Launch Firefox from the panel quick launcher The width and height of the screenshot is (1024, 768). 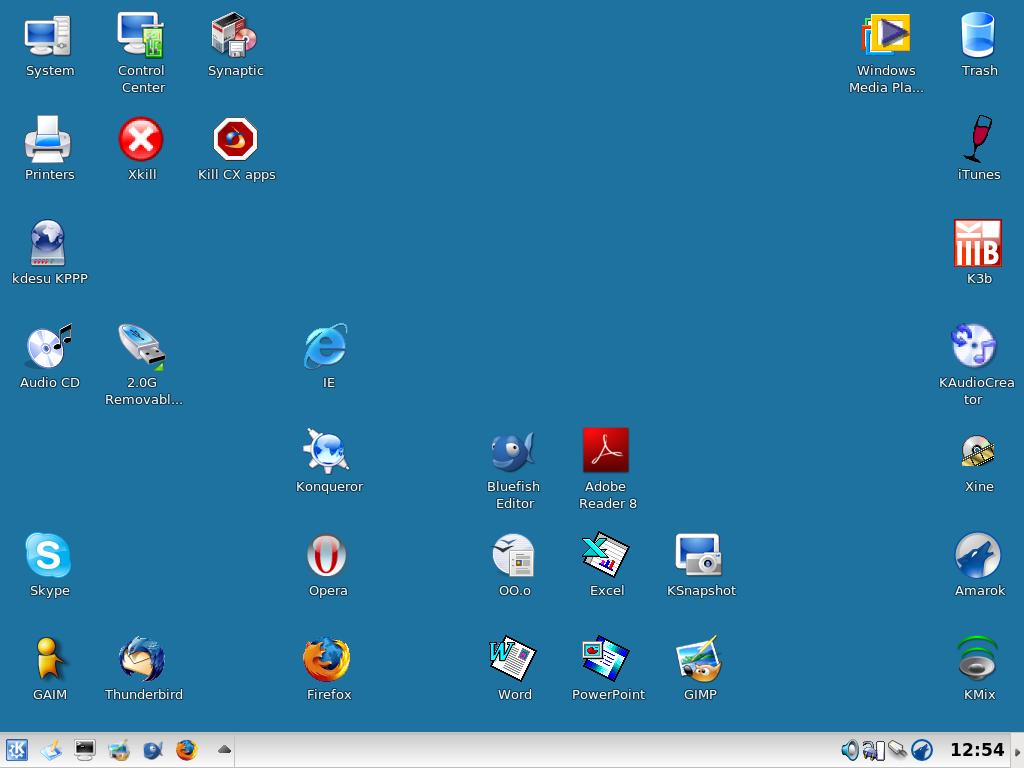pyautogui.click(x=187, y=750)
